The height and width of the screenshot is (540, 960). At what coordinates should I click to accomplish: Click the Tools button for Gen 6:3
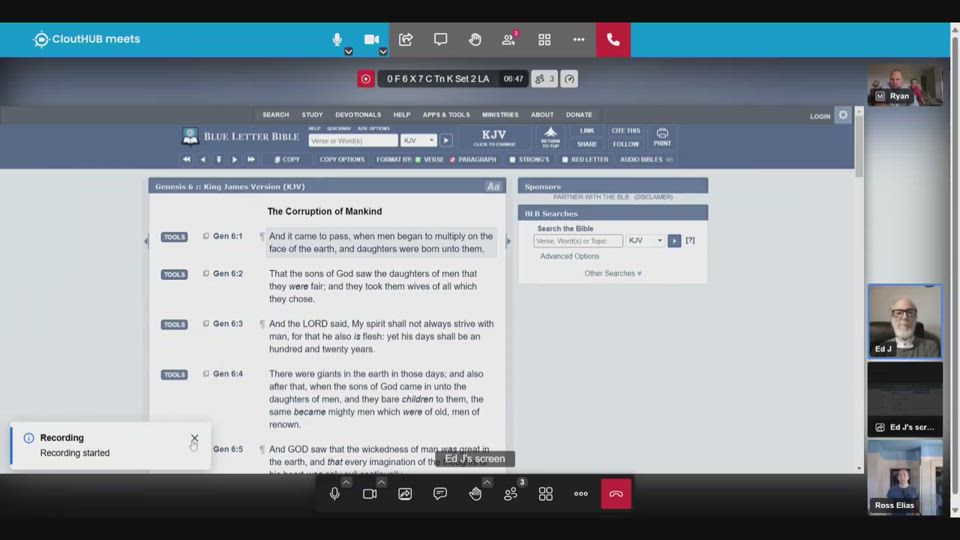pyautogui.click(x=174, y=324)
